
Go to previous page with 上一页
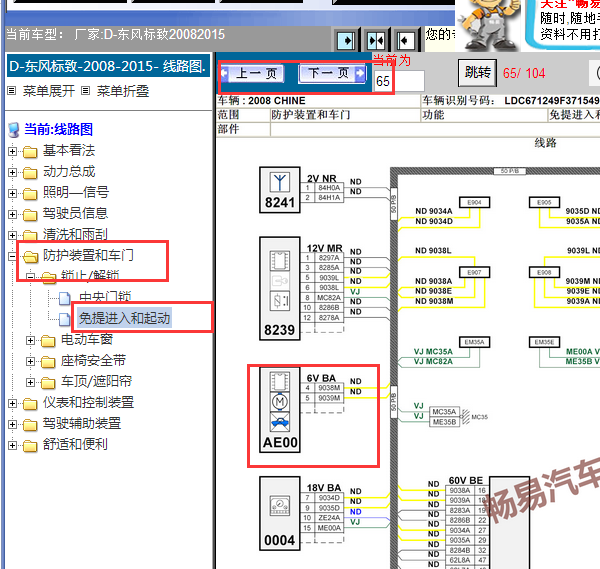[x=253, y=73]
